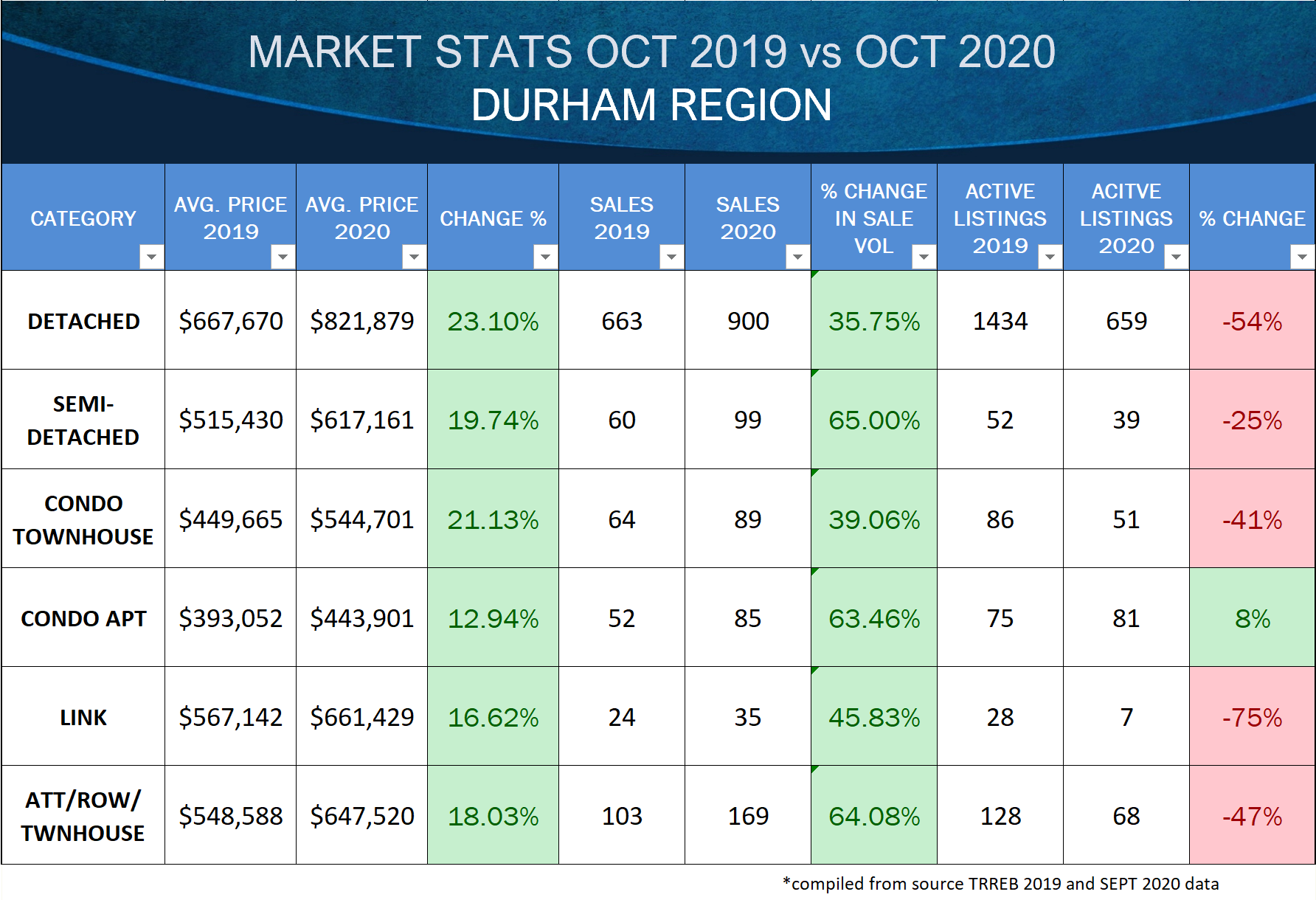Open the CHANGE % column filter arrow
Screen dimensions: 1316x900
(x=545, y=257)
